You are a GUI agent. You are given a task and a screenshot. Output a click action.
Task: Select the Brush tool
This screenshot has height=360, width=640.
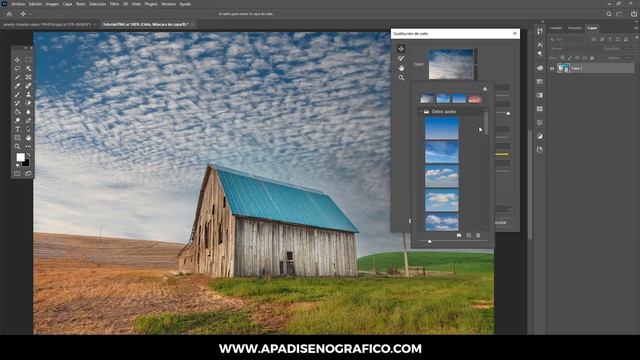[x=17, y=95]
